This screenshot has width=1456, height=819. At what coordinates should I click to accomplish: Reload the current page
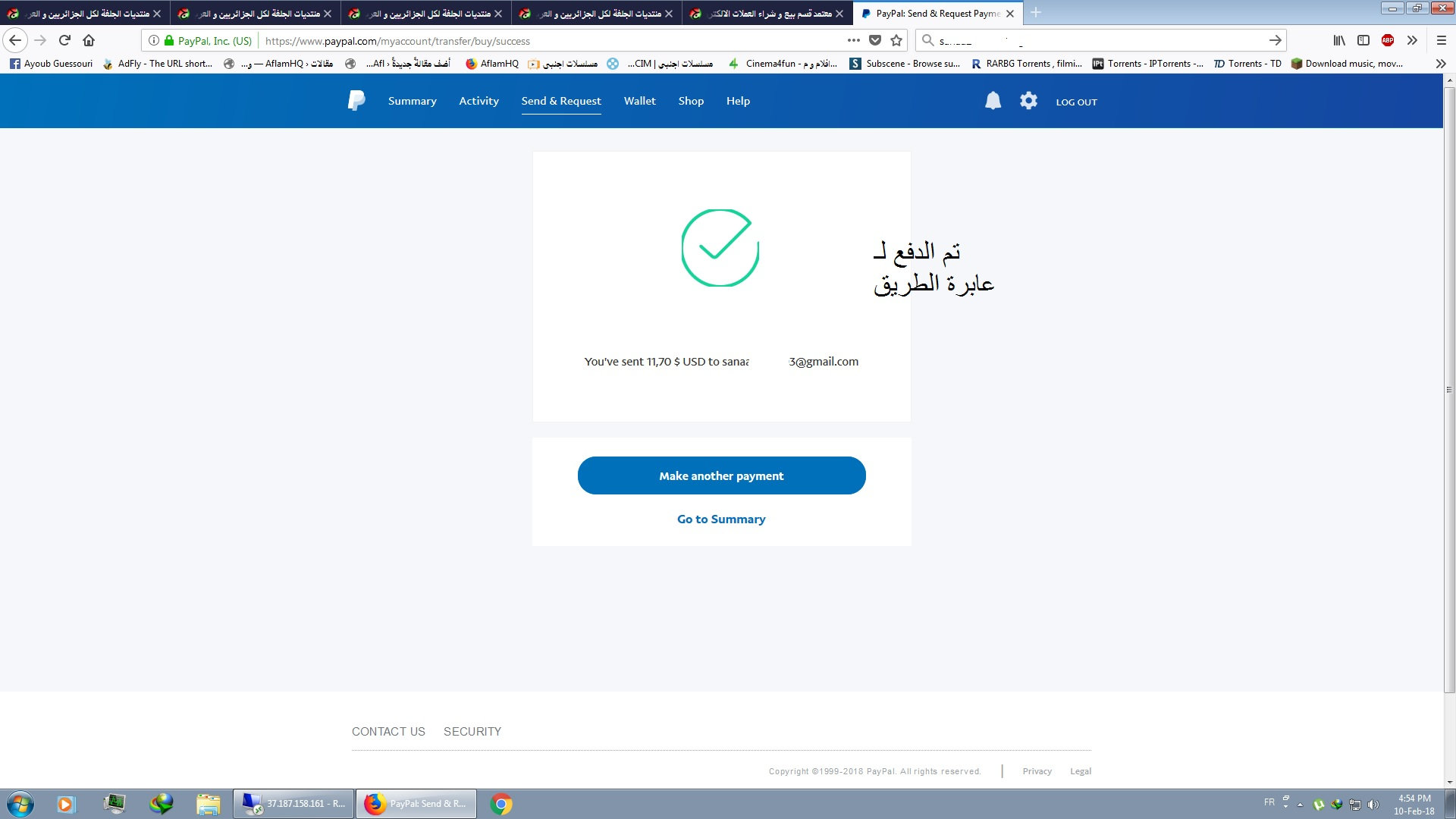pos(64,40)
